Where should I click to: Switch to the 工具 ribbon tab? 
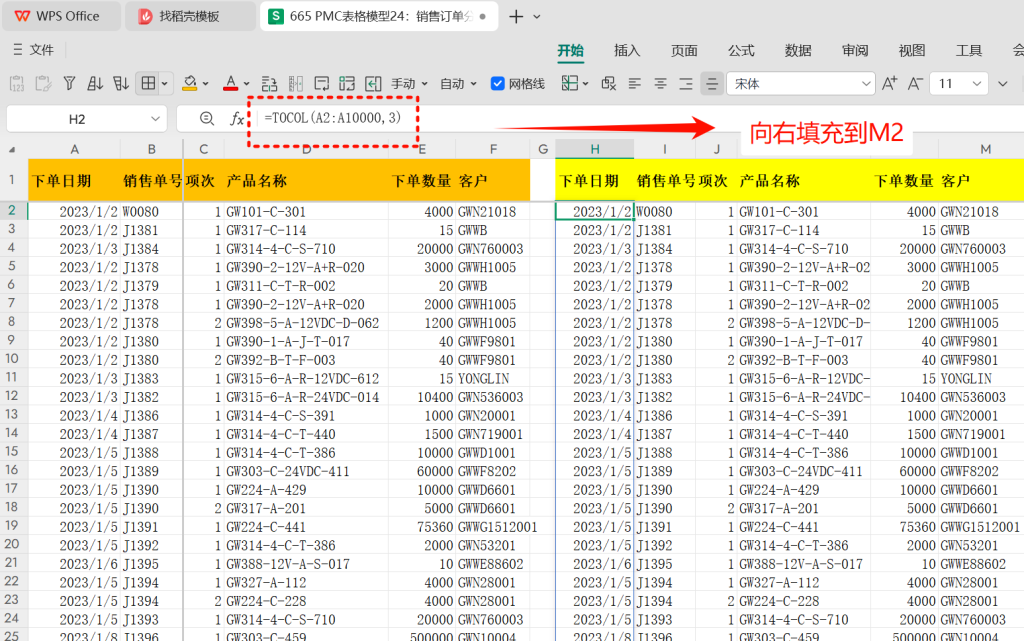pyautogui.click(x=969, y=50)
